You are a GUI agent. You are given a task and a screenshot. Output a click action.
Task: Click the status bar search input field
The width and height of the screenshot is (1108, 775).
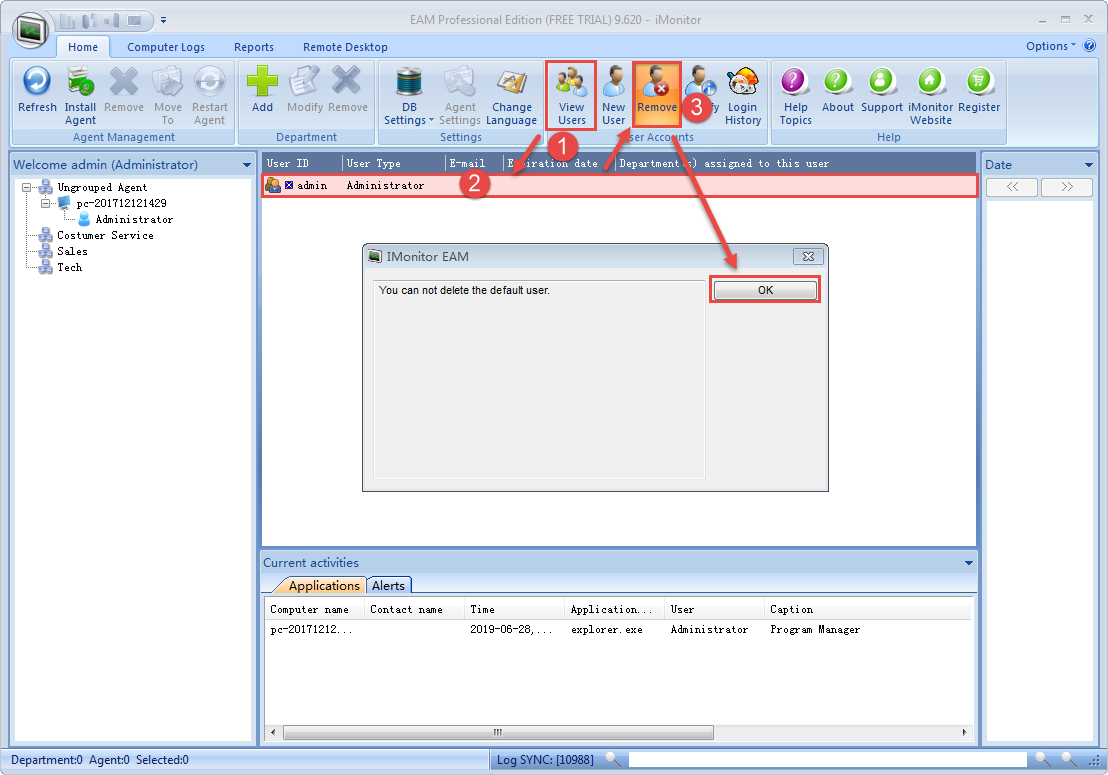click(x=827, y=759)
